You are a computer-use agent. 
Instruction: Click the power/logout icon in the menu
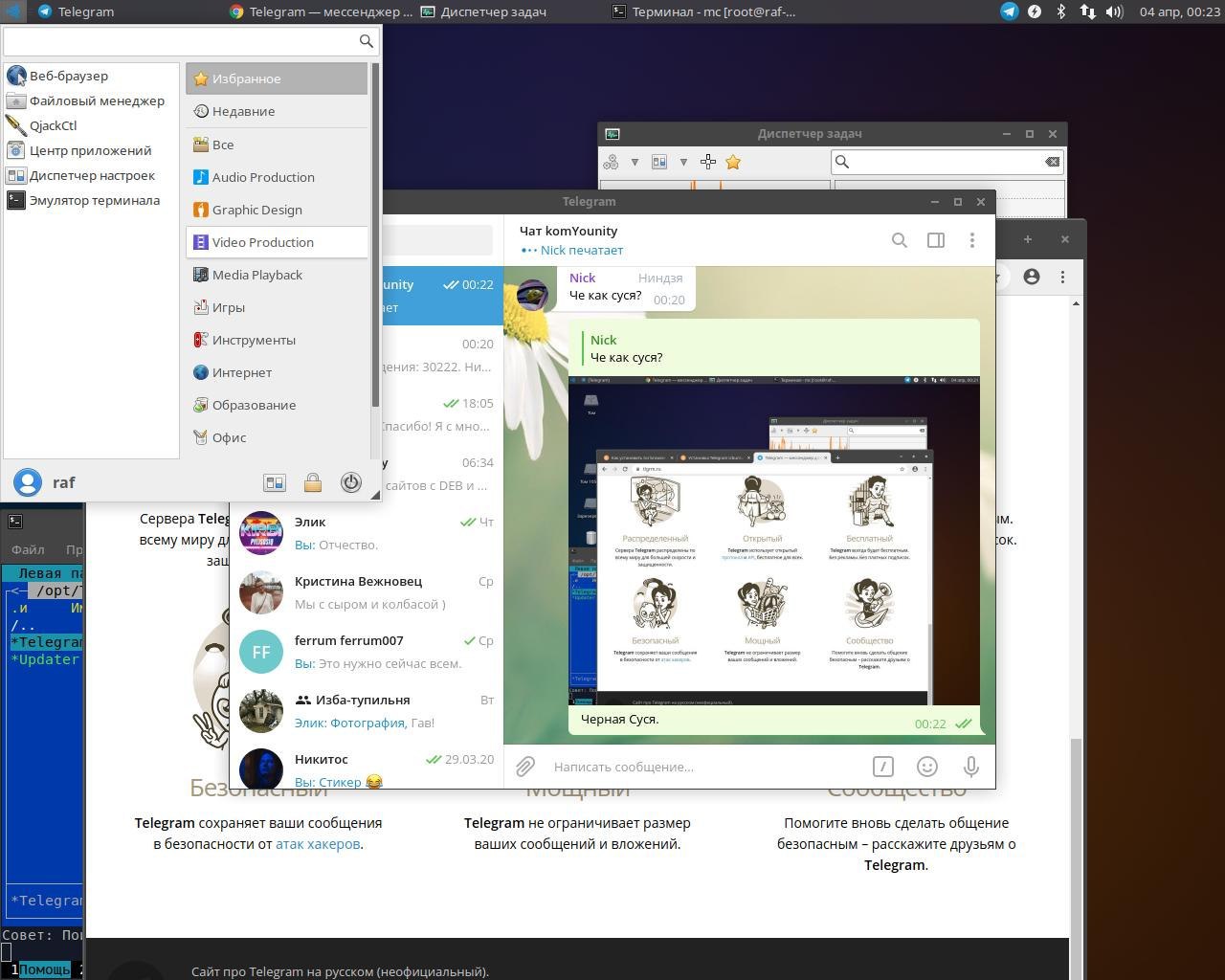pos(351,483)
